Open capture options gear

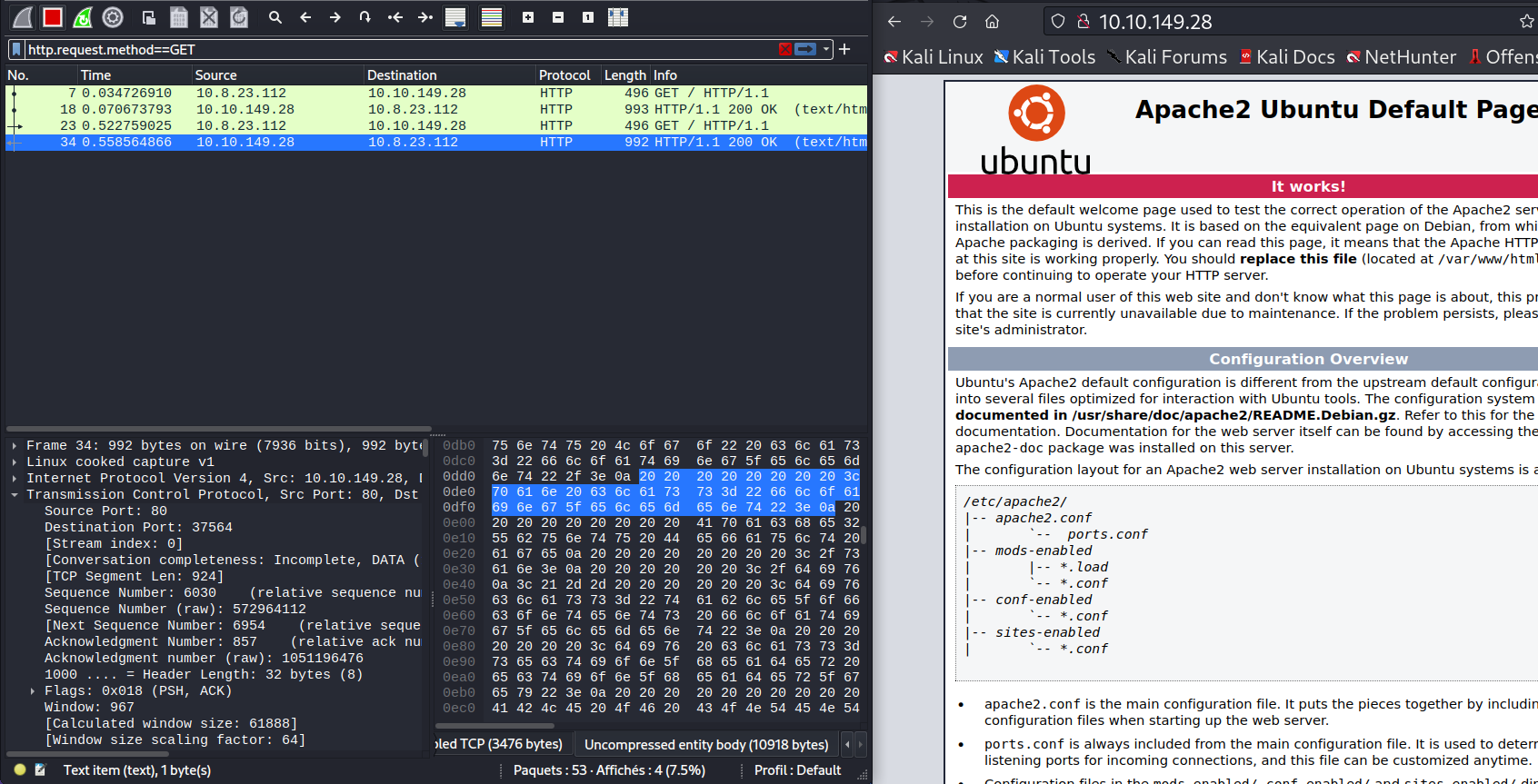click(x=113, y=17)
